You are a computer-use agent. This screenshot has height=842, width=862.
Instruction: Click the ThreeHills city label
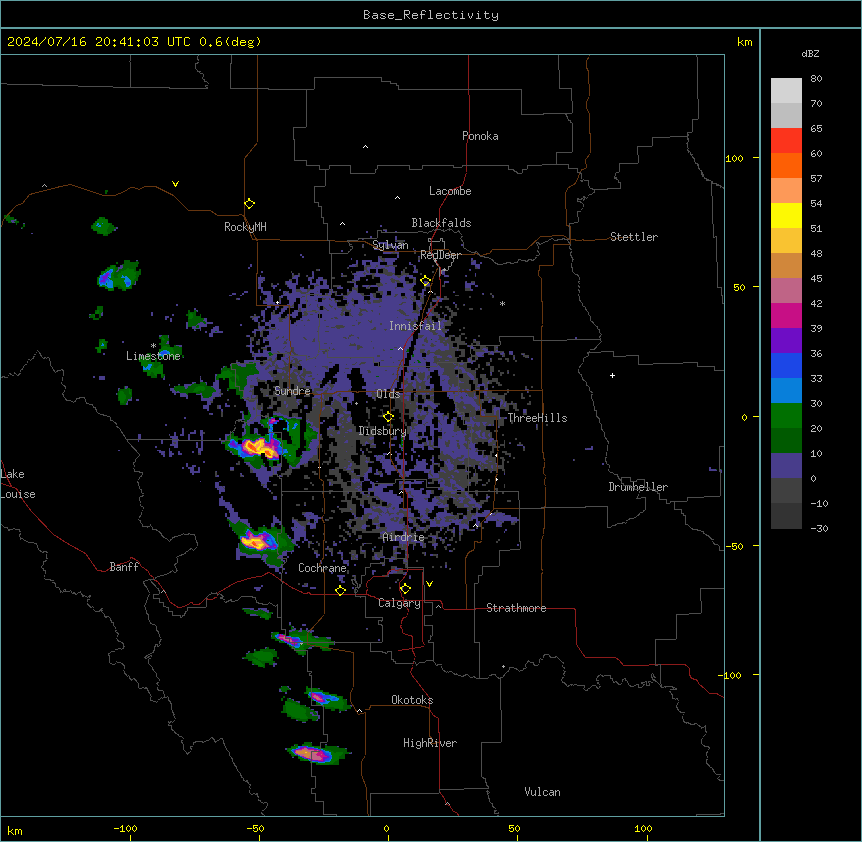coord(537,418)
